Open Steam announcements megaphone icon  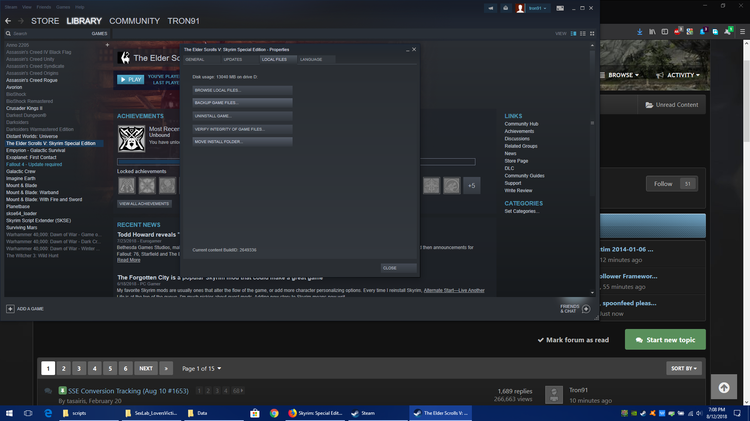(490, 8)
